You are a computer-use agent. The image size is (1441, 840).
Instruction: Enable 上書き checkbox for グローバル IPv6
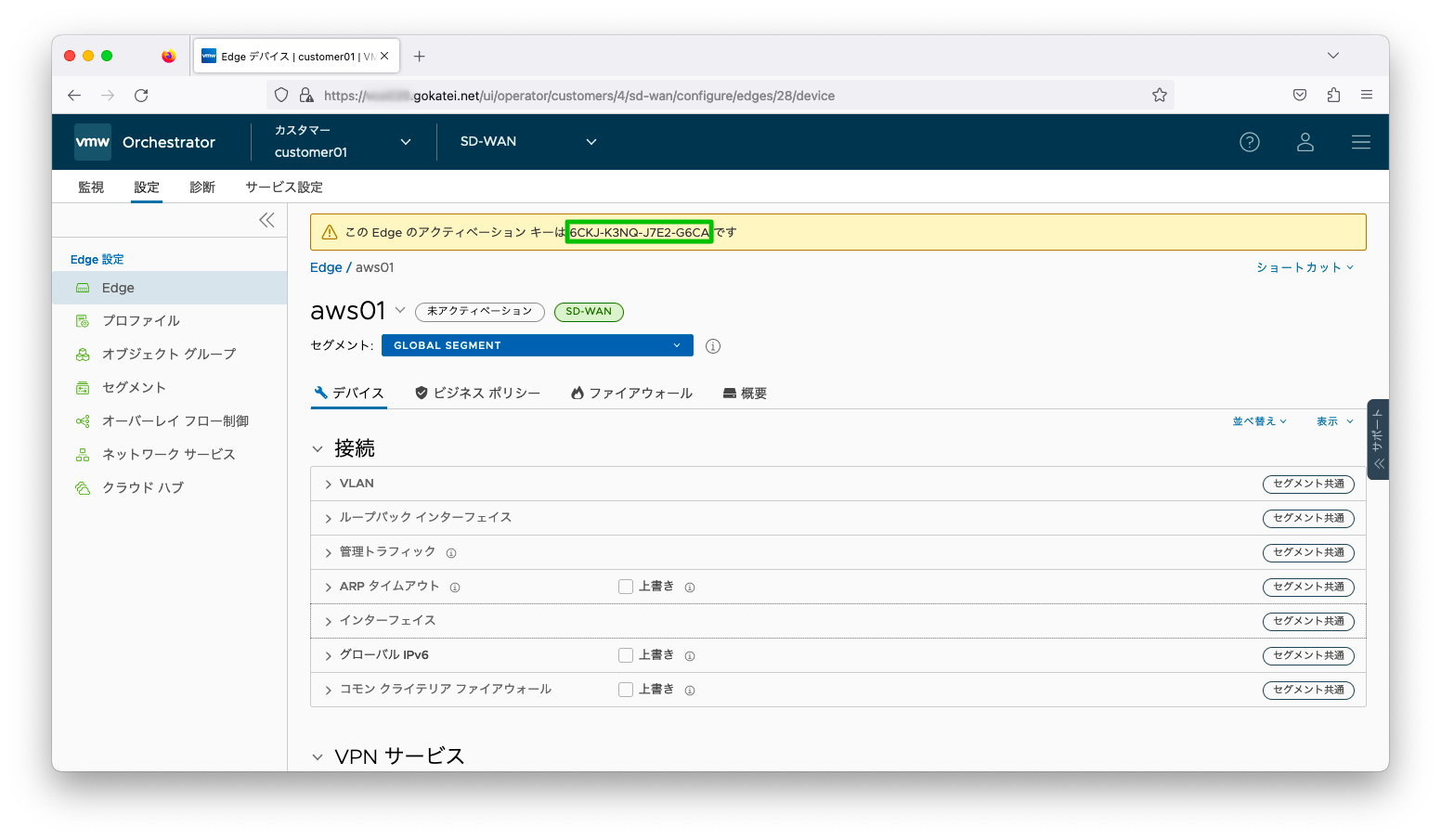tap(626, 655)
